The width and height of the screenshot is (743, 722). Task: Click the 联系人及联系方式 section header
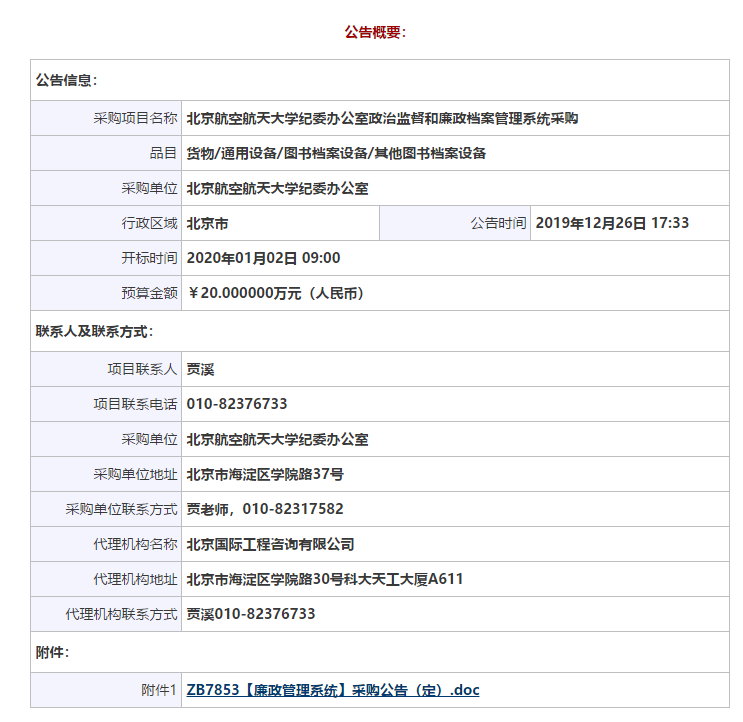click(x=94, y=331)
